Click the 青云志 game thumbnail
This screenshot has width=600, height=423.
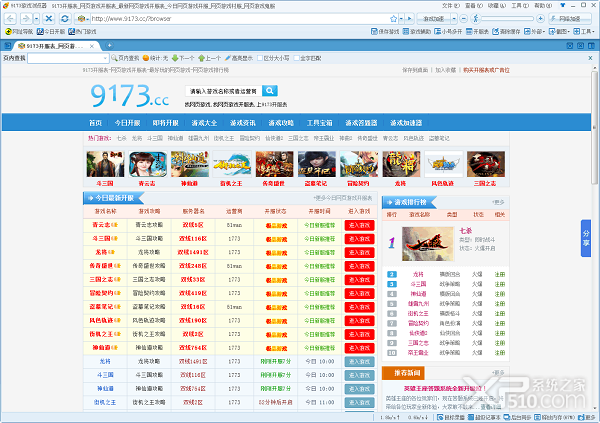[148, 164]
